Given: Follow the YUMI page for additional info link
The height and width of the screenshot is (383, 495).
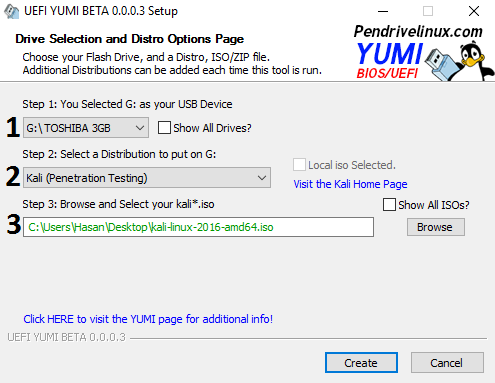Looking at the screenshot, I should (148, 319).
